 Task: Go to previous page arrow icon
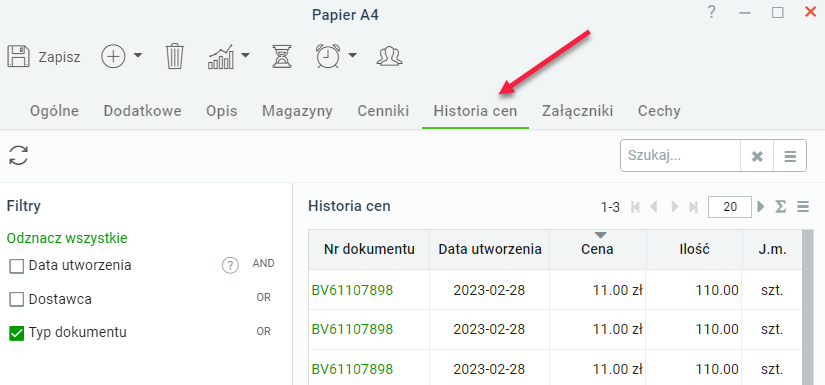click(x=654, y=207)
